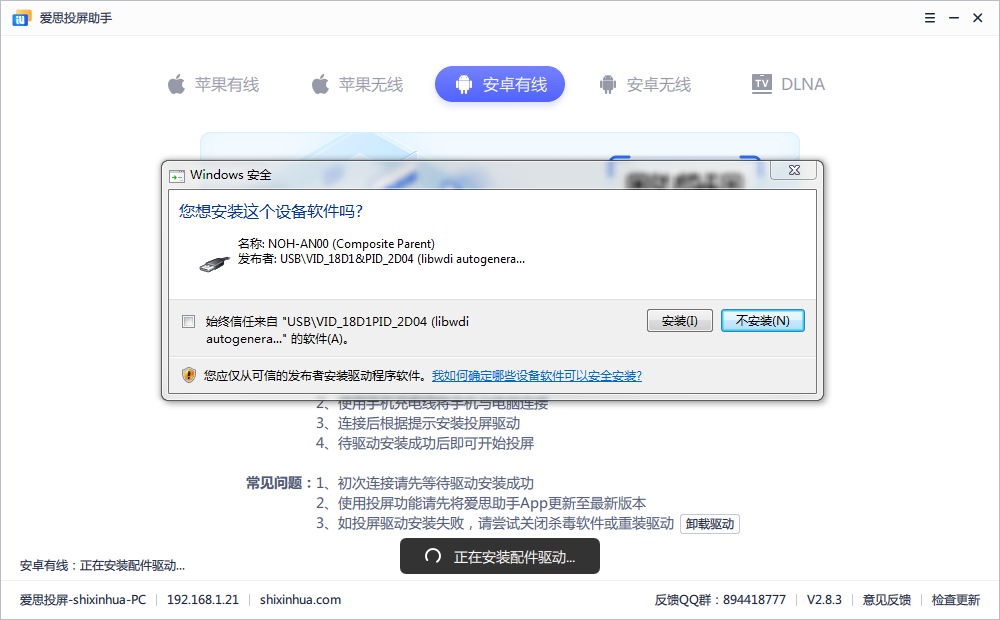Click the 卸载驱动 button

[710, 524]
